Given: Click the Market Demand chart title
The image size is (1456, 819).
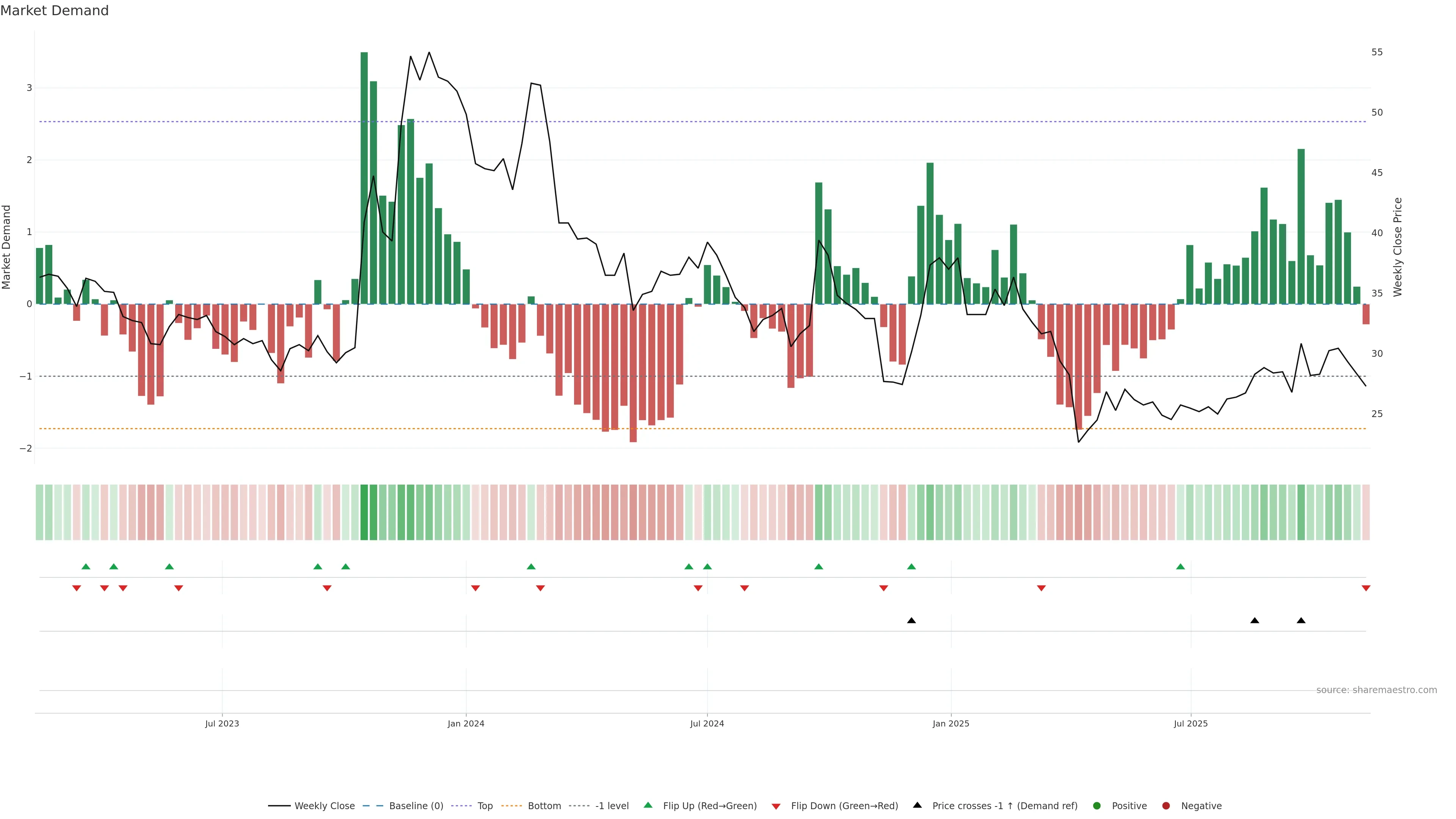Looking at the screenshot, I should (x=54, y=11).
